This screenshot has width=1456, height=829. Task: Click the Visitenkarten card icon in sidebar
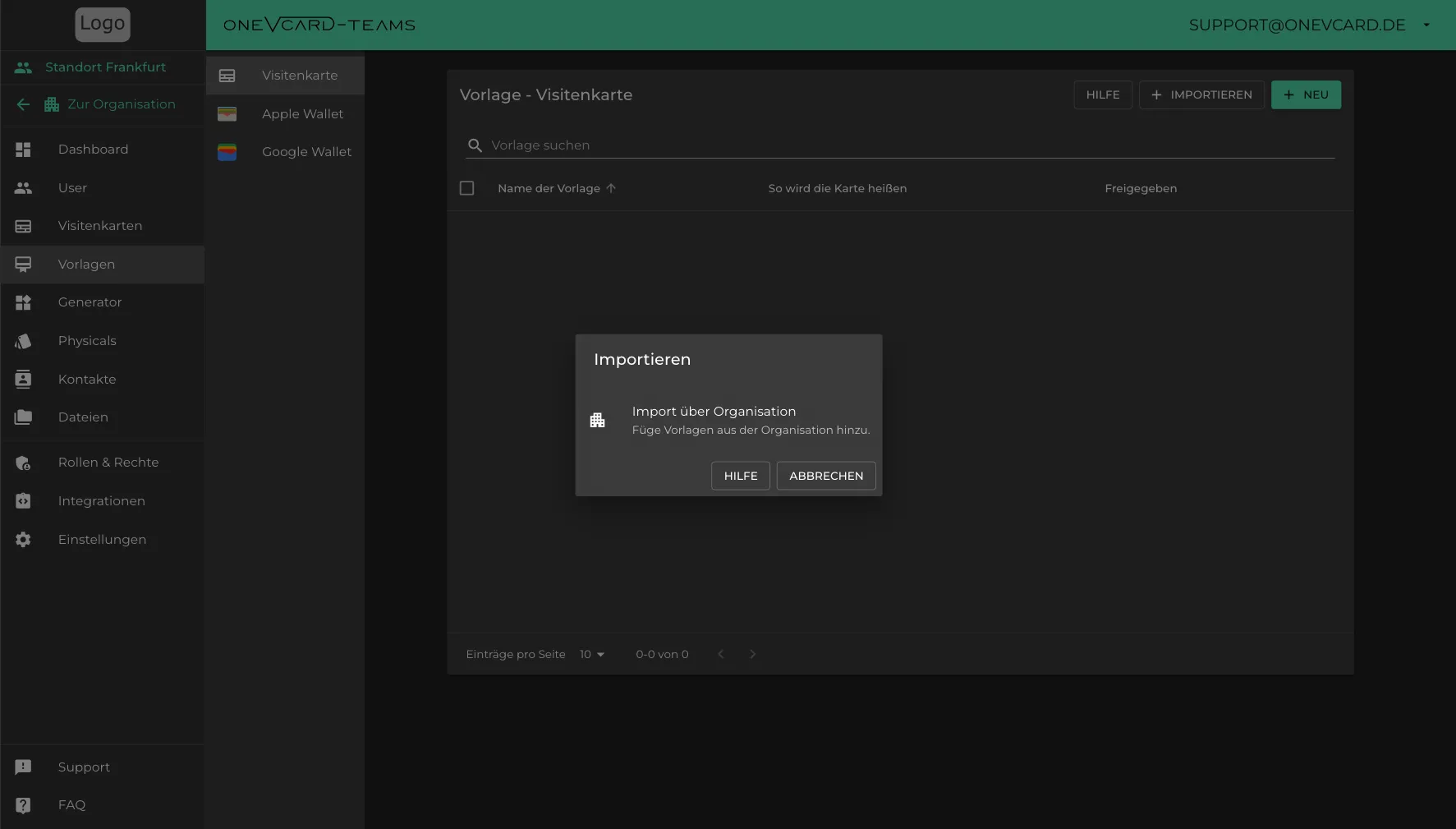coord(23,226)
